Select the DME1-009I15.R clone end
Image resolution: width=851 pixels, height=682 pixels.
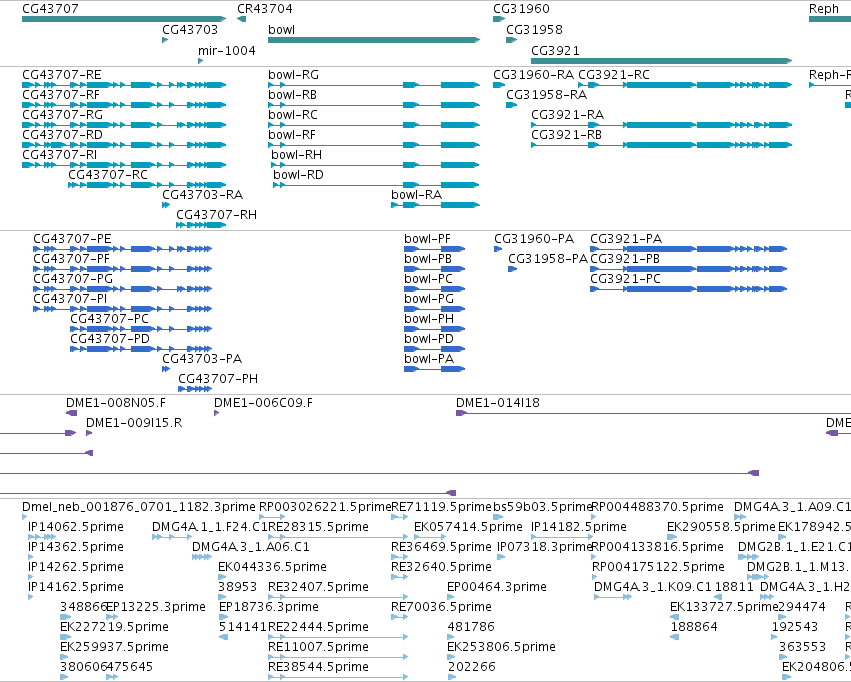[89, 433]
